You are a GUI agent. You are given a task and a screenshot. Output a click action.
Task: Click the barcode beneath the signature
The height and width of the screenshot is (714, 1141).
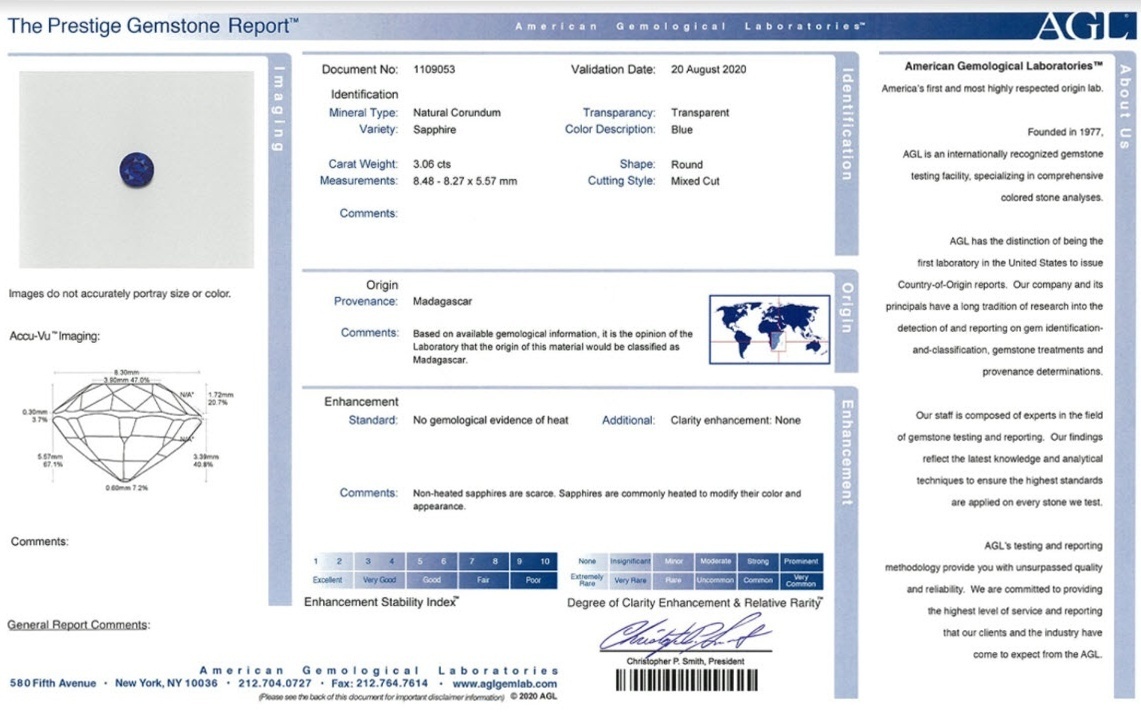685,680
